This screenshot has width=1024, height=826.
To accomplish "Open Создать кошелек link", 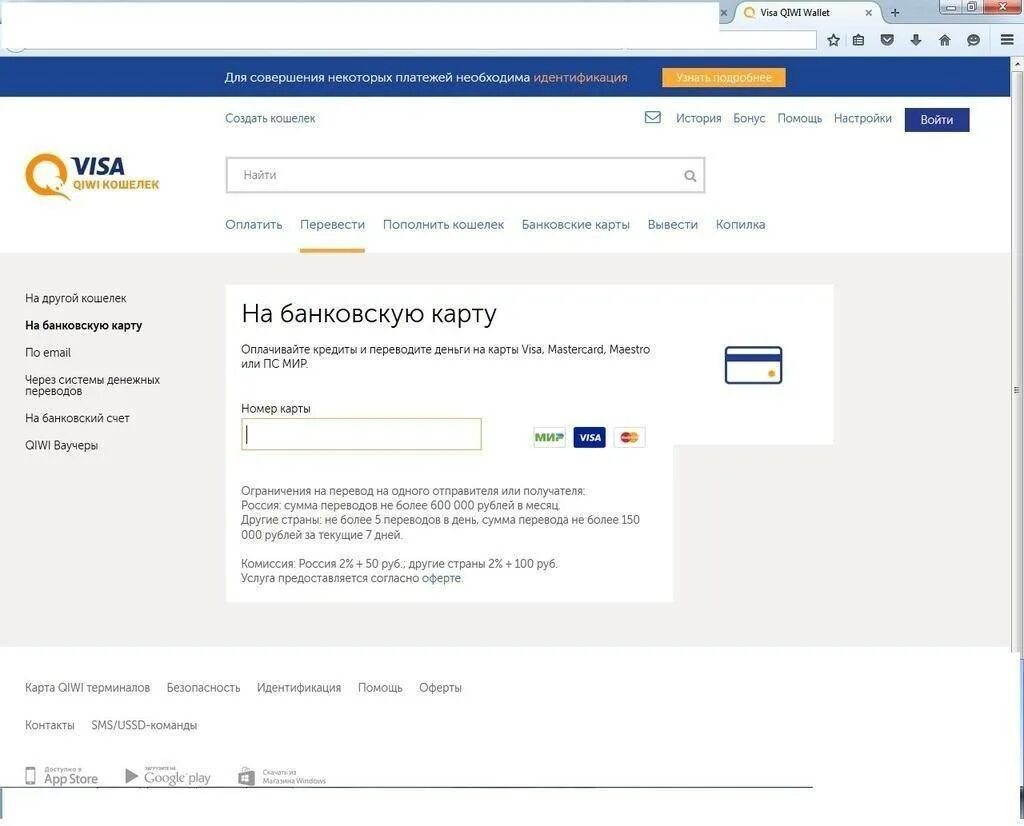I will pyautogui.click(x=270, y=118).
